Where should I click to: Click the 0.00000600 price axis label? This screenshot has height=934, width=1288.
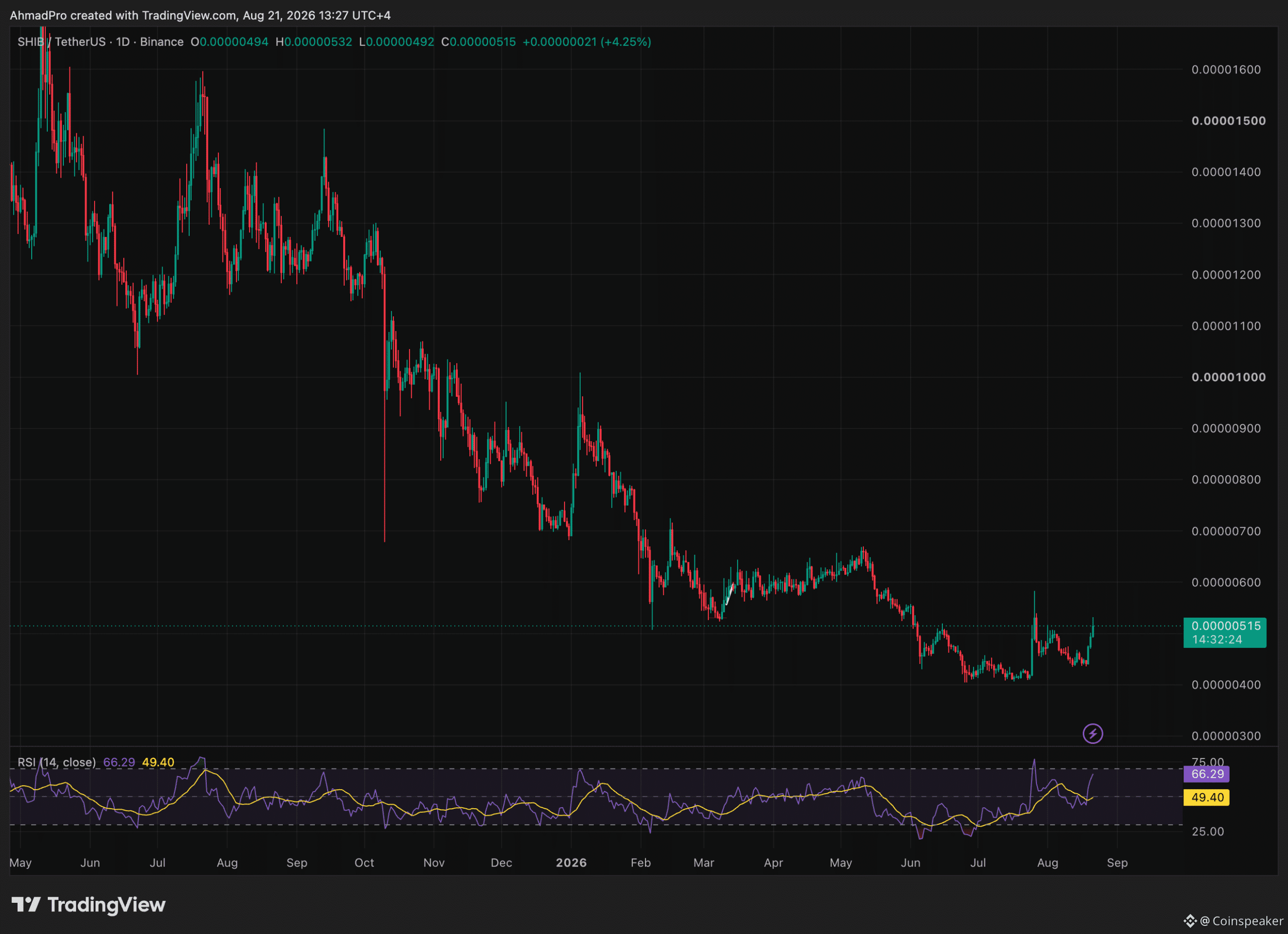pos(1226,582)
